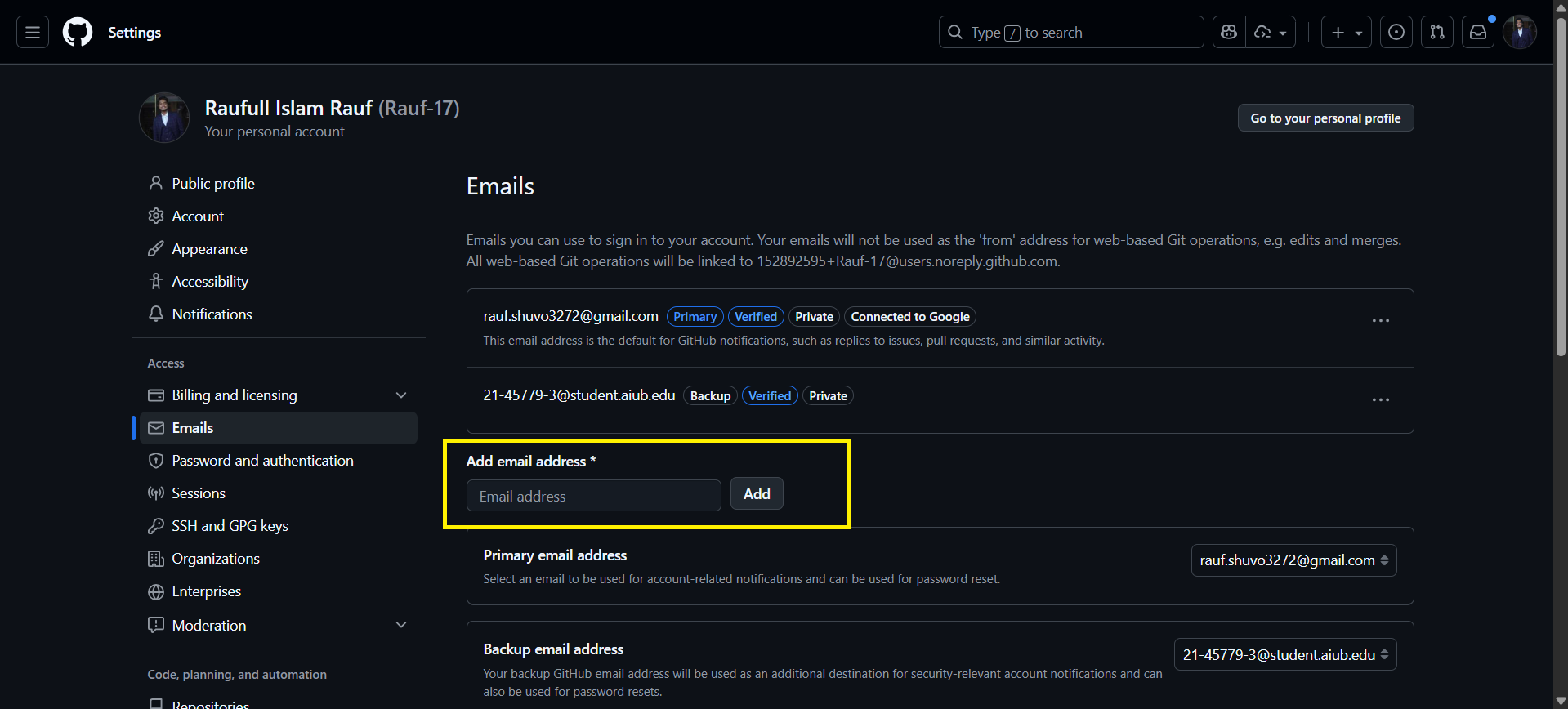
Task: Open the notifications inbox icon
Action: (1478, 33)
